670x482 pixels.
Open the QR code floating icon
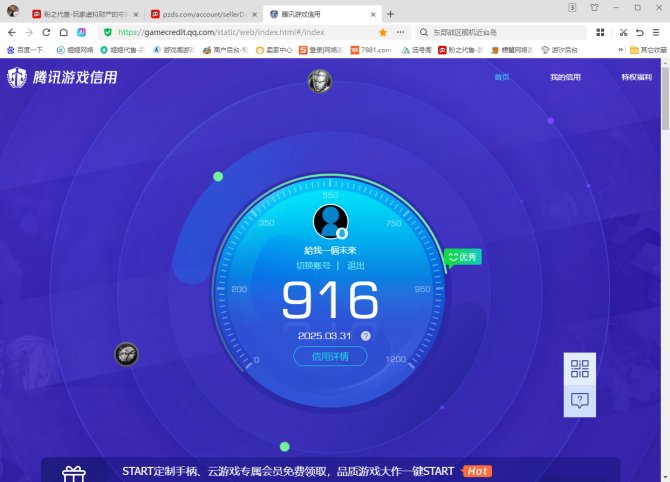pos(579,369)
